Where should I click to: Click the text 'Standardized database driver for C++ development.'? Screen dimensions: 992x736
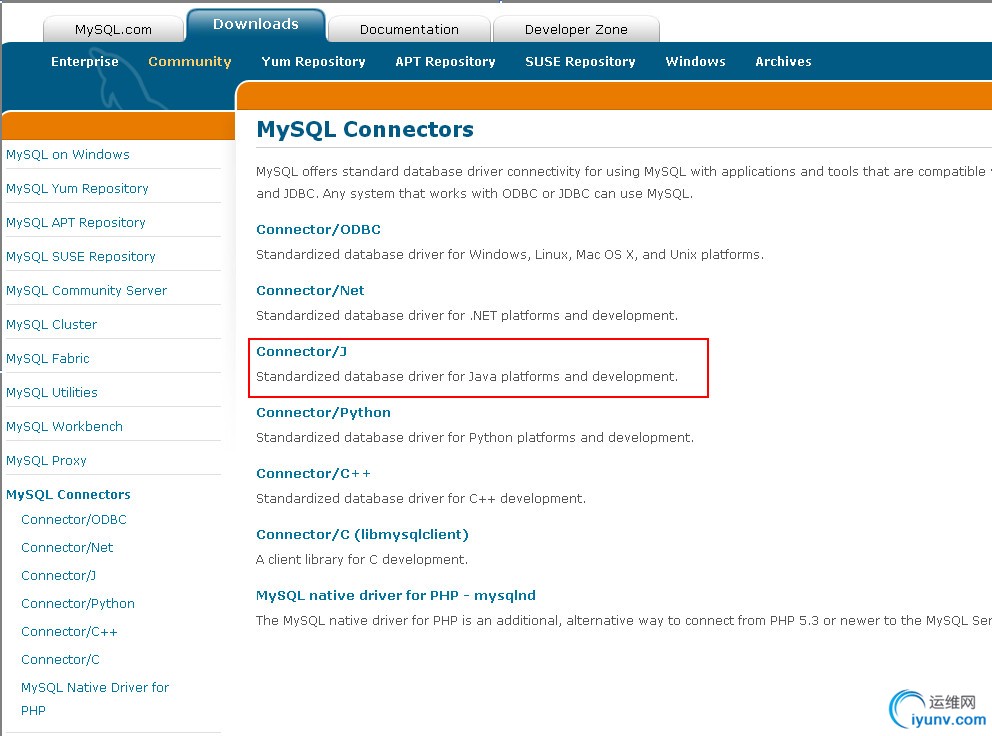pyautogui.click(x=421, y=499)
